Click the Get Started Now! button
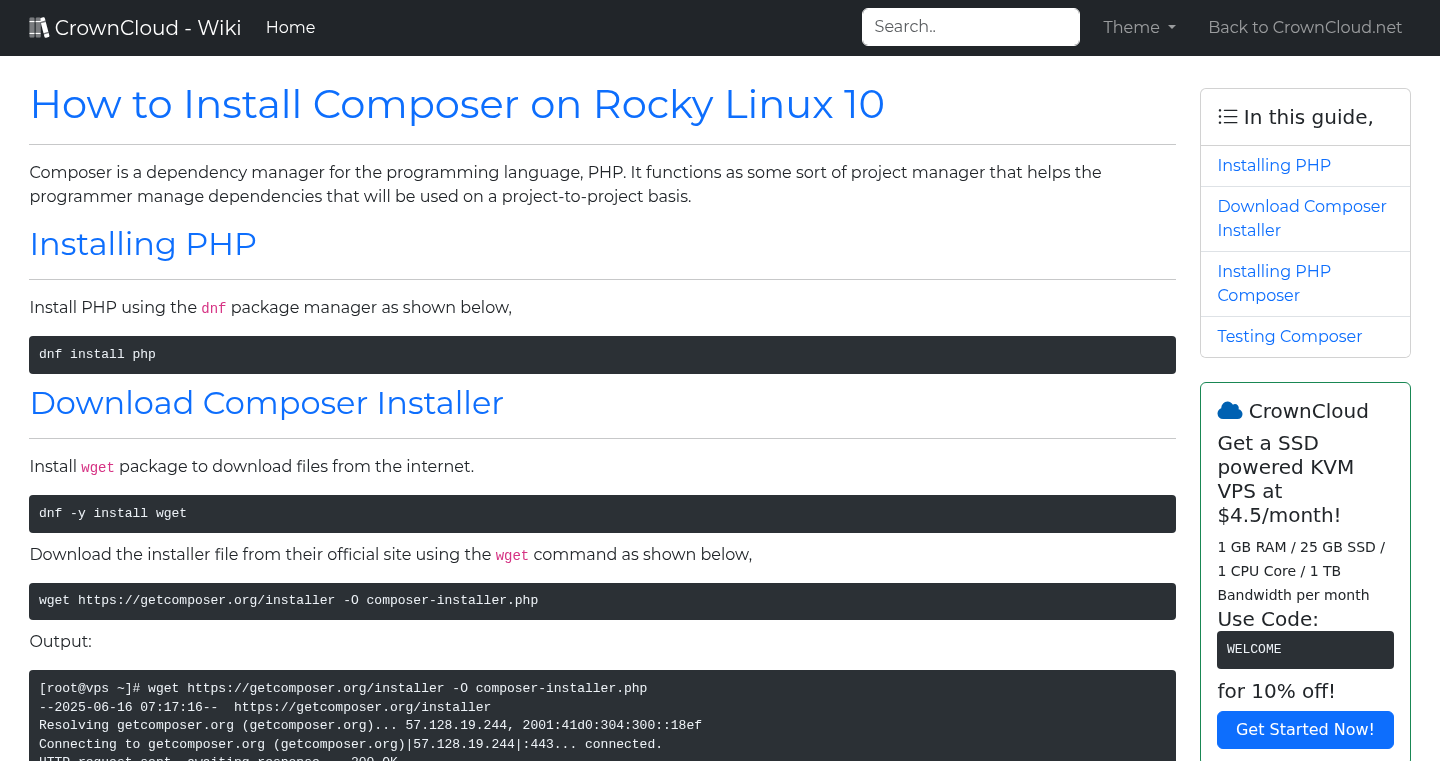 (x=1305, y=730)
